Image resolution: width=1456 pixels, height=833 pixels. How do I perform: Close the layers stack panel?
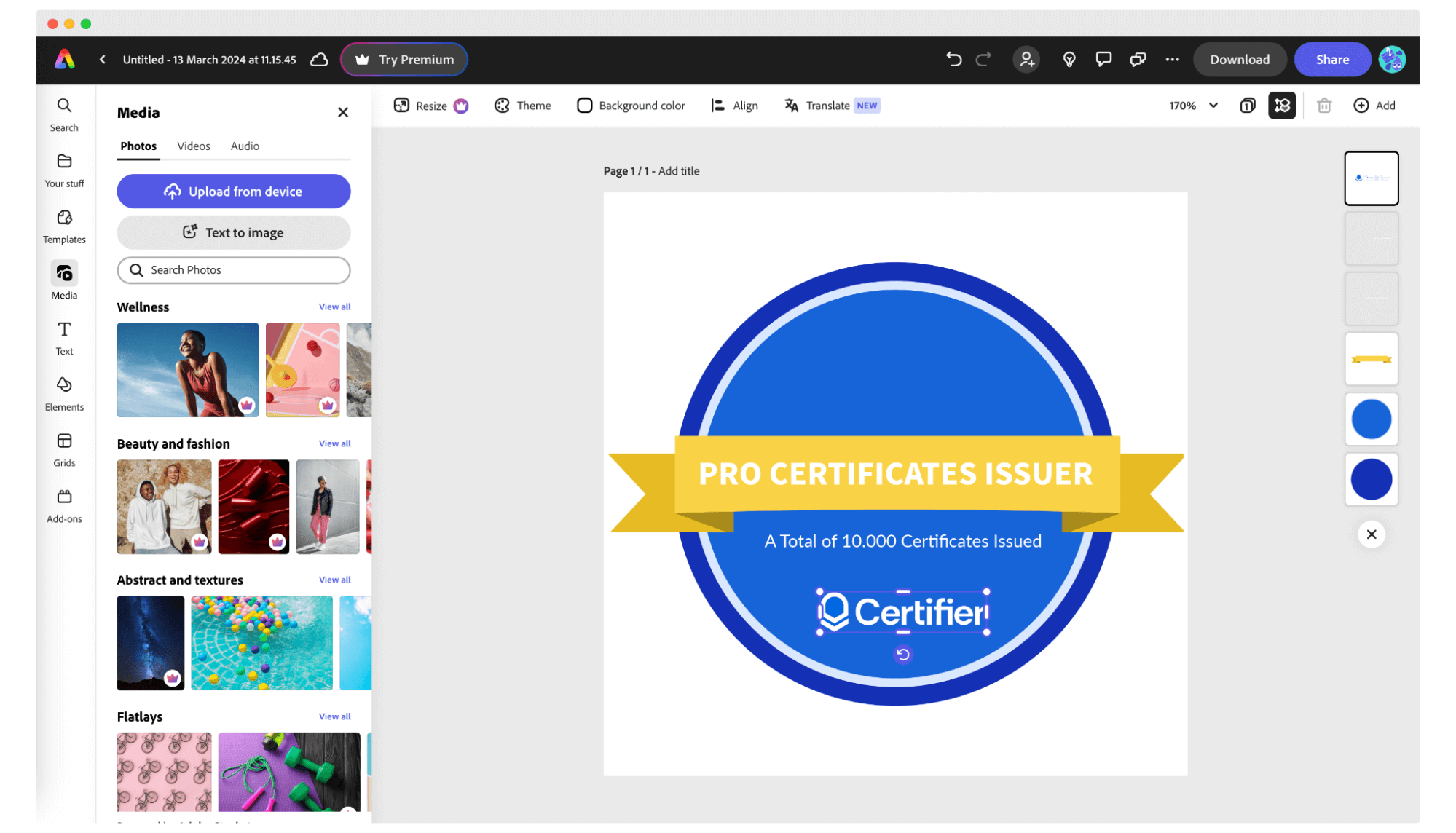pyautogui.click(x=1371, y=534)
